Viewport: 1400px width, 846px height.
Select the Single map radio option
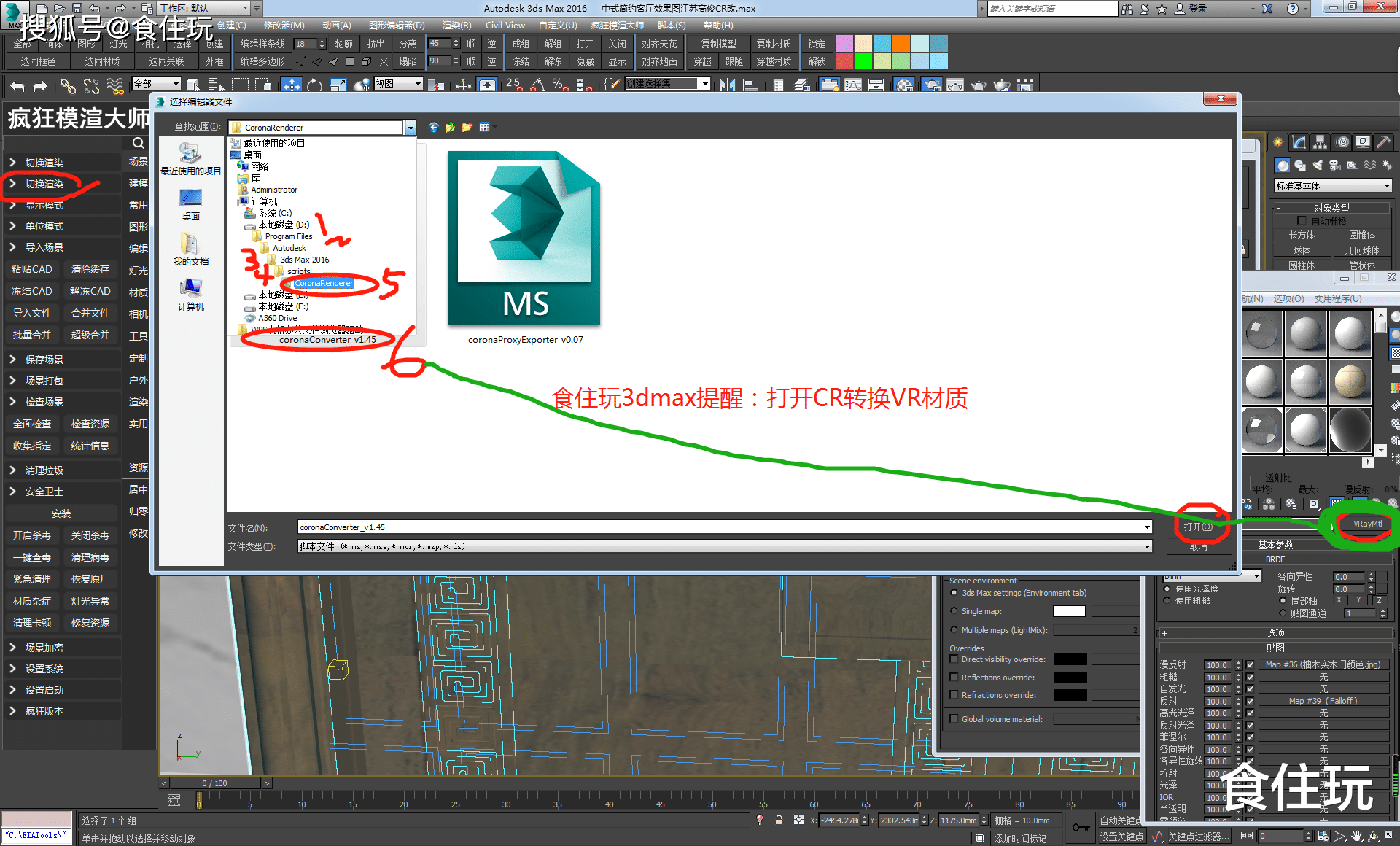tap(954, 611)
